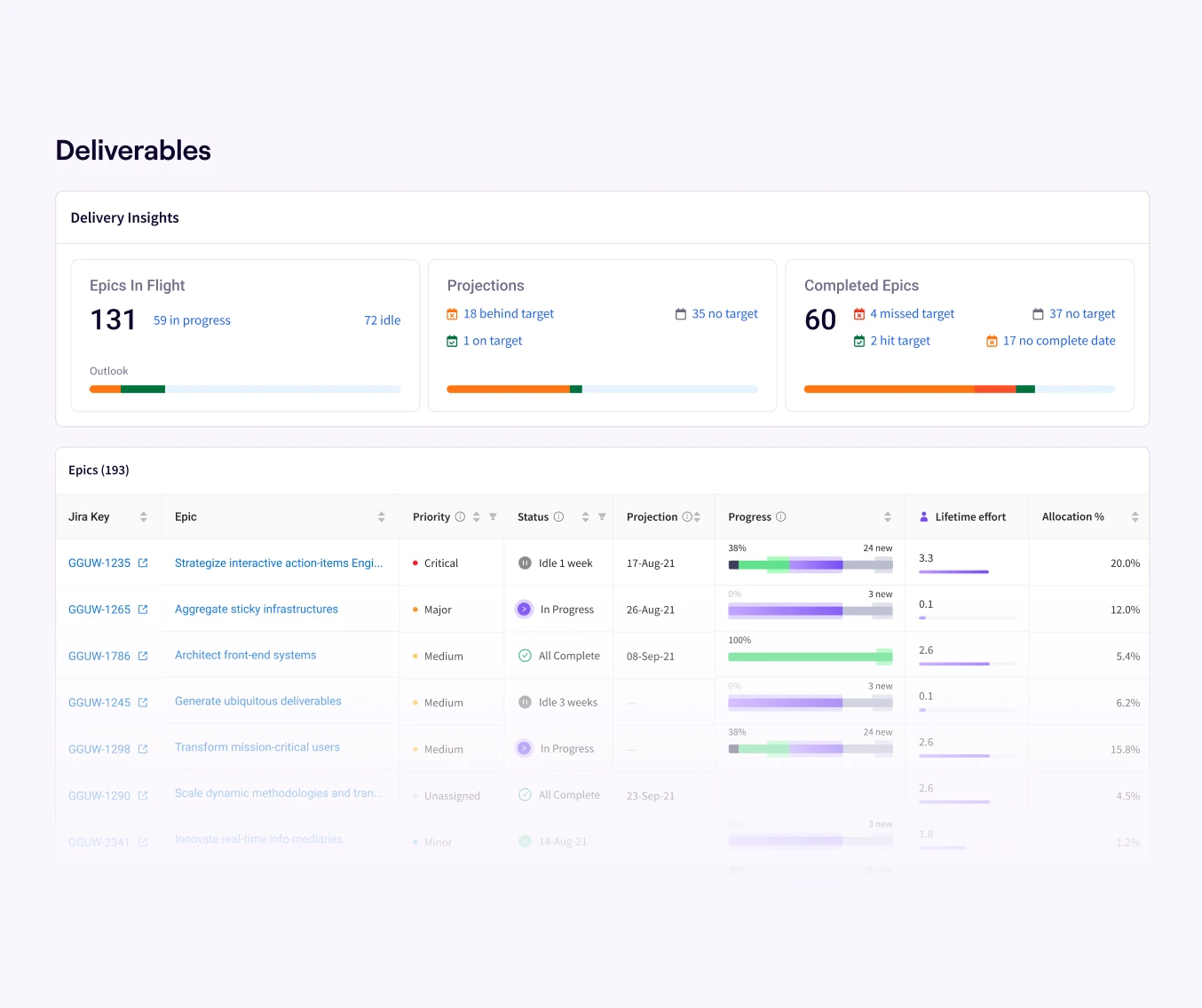Open epic 'Aggregate sticky infrastructures'

[x=257, y=610]
